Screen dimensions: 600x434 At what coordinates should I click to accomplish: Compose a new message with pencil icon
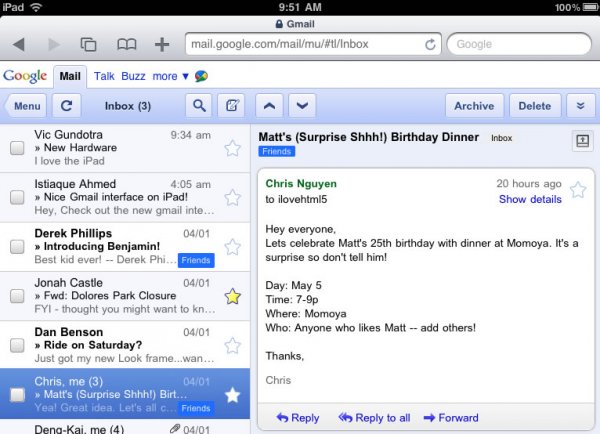(x=232, y=106)
